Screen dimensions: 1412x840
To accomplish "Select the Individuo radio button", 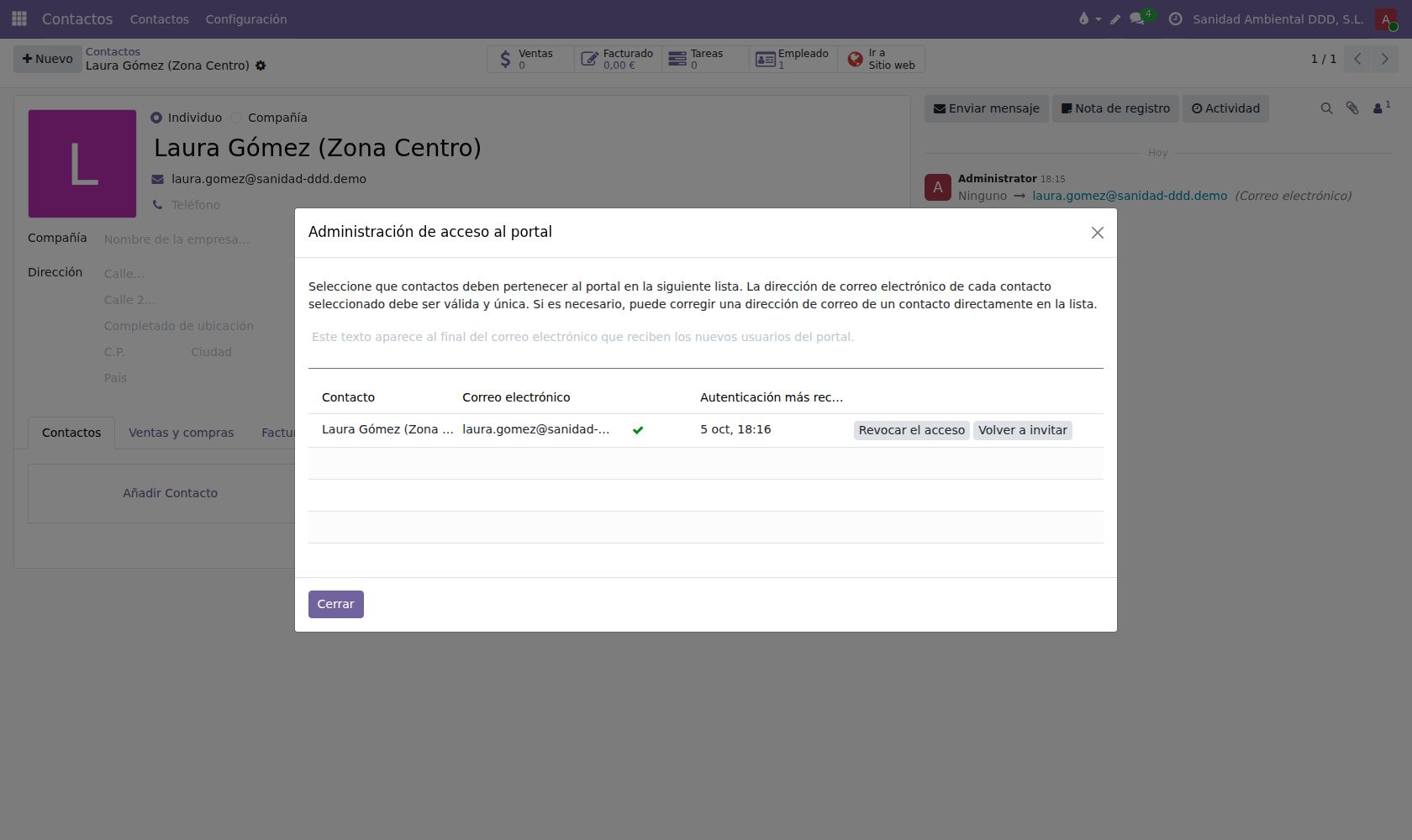I will [156, 118].
